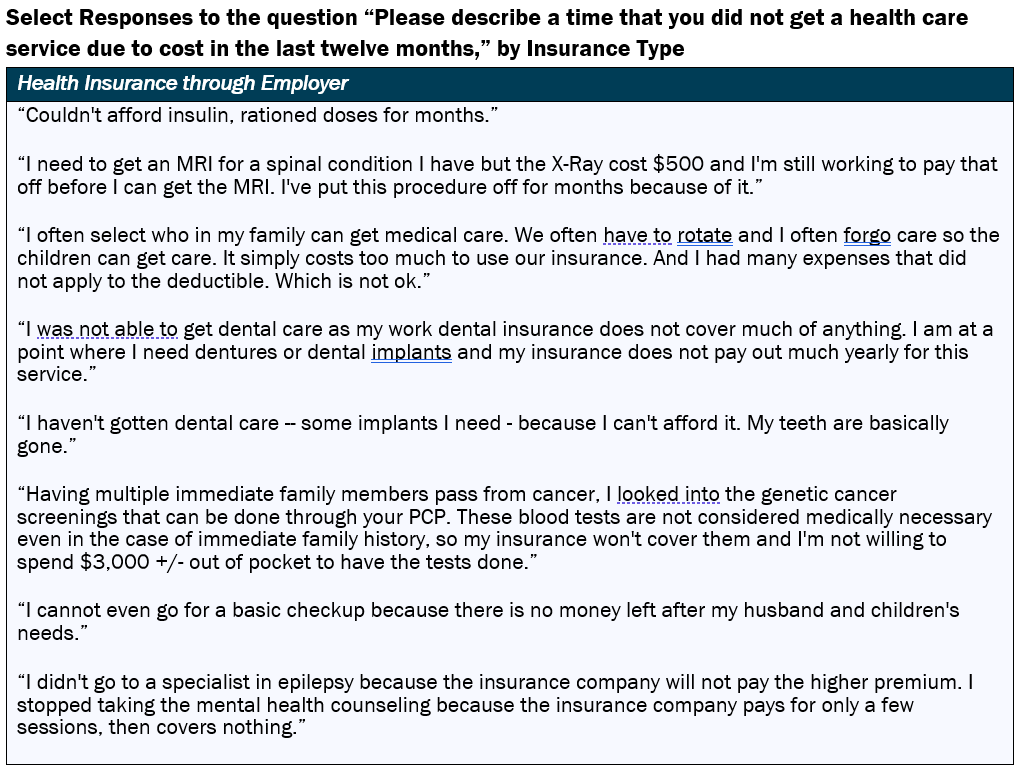Click the phrase 'by Insurance Type' in title
1021x771 pixels.
click(x=591, y=49)
